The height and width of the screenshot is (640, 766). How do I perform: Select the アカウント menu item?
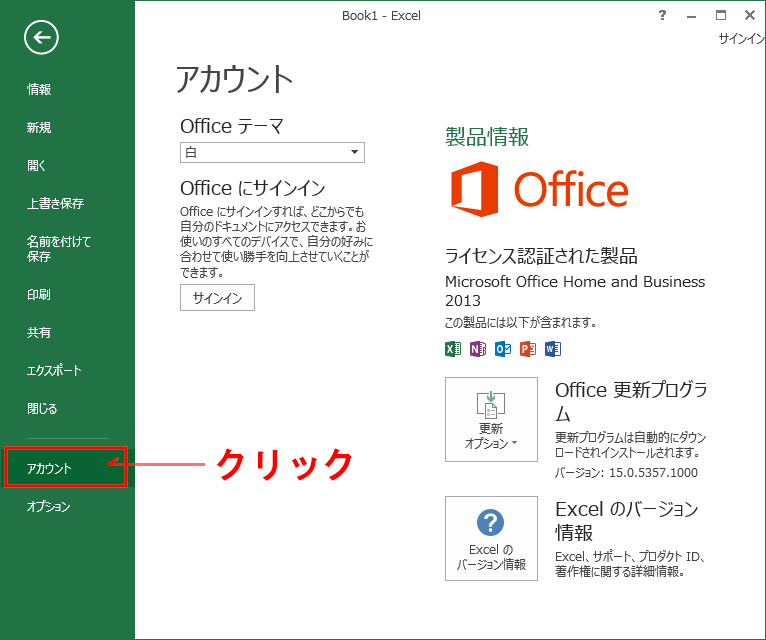(50, 468)
